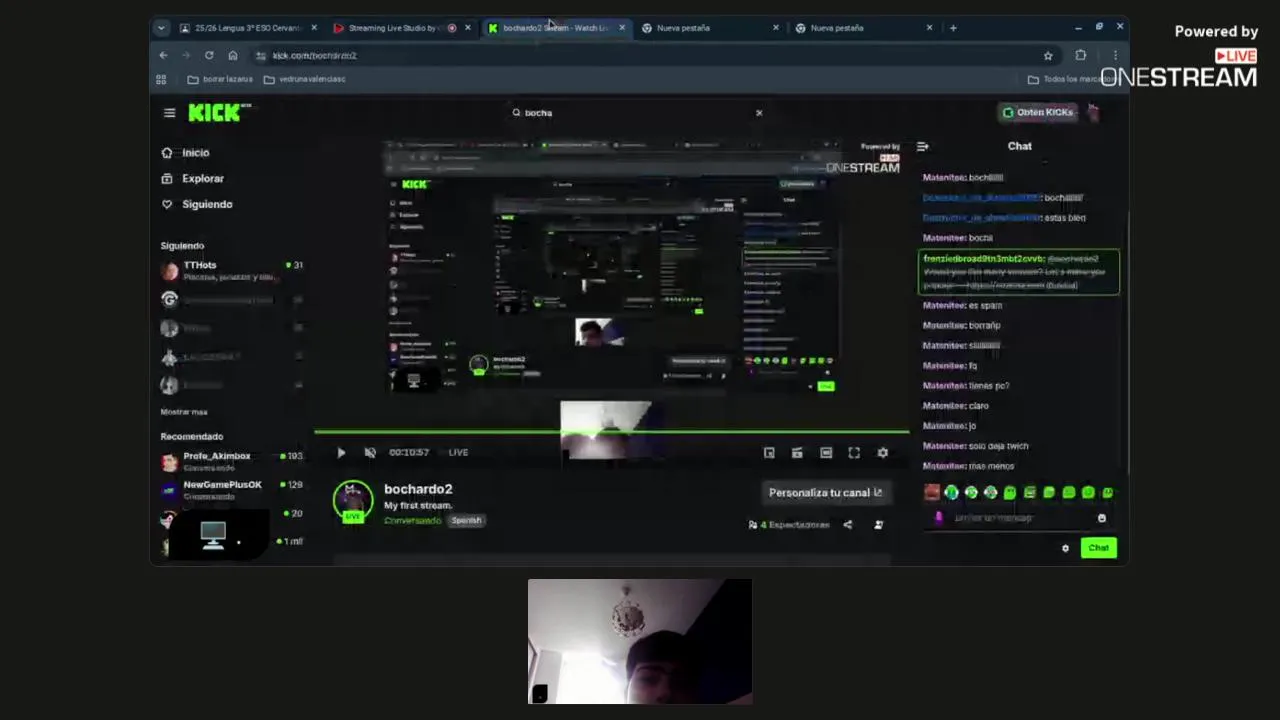Click the kick.com address bar
The height and width of the screenshot is (720, 1280).
[655, 55]
